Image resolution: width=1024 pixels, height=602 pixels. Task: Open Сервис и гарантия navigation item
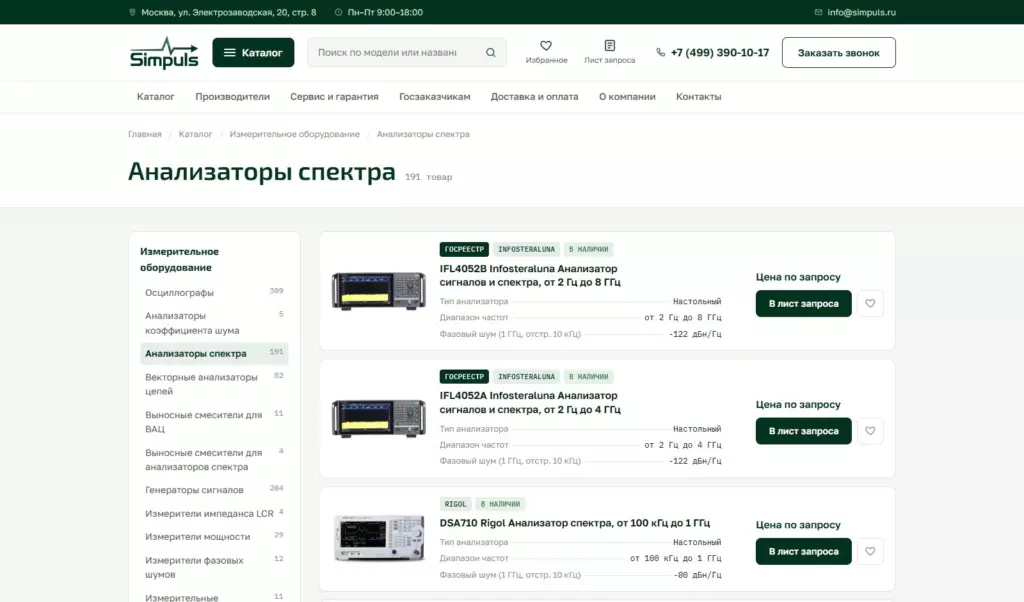click(x=334, y=97)
